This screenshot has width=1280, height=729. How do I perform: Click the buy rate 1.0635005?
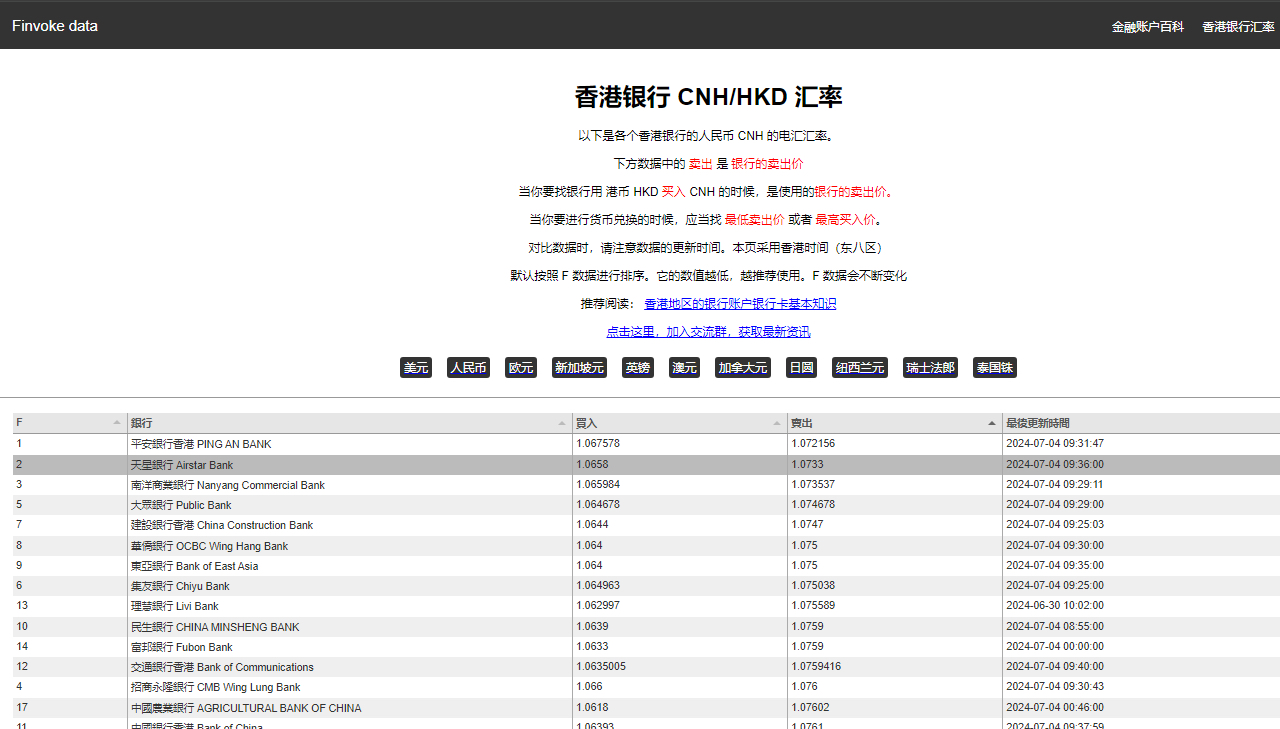(601, 666)
